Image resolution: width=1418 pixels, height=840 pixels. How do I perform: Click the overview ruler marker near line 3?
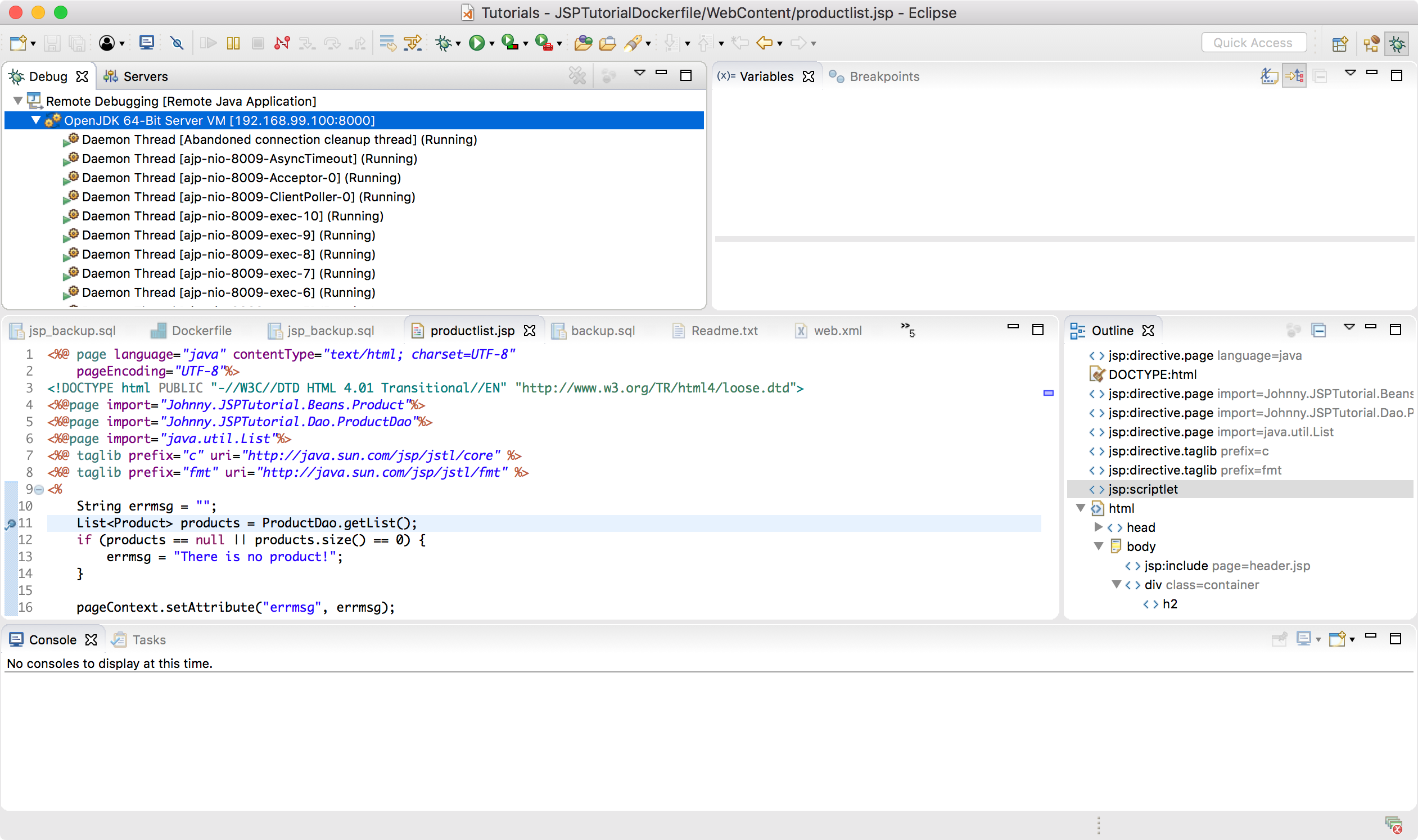pyautogui.click(x=1049, y=393)
